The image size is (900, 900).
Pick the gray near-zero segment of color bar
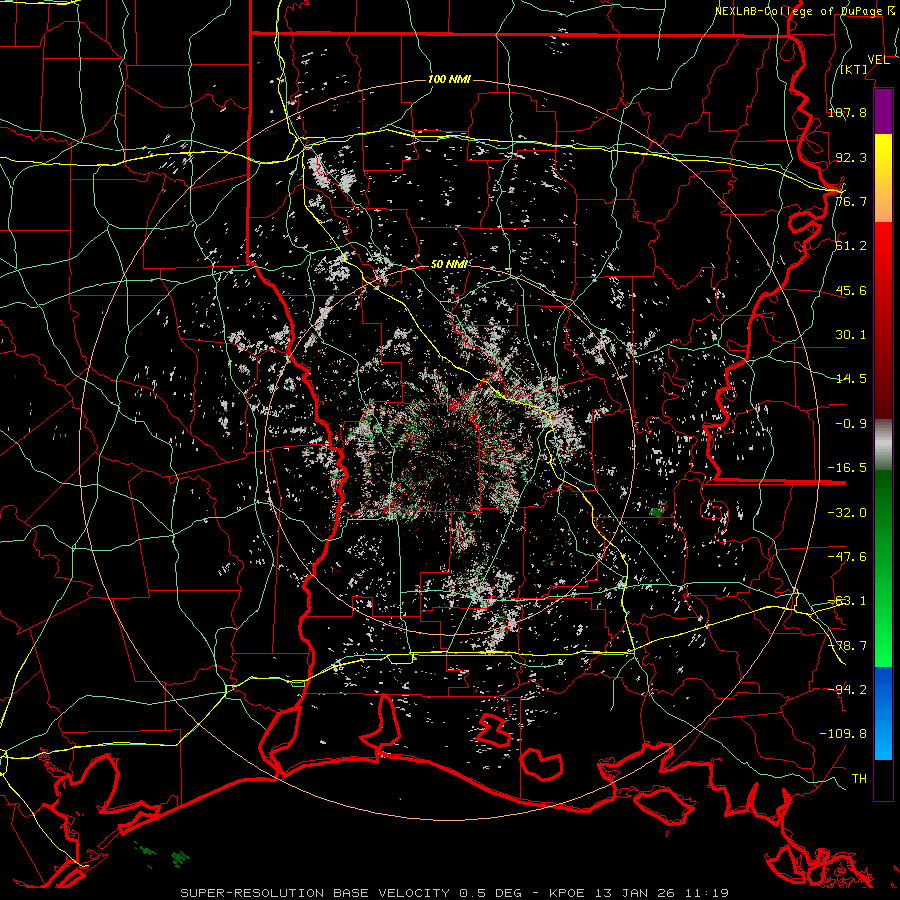coord(883,445)
